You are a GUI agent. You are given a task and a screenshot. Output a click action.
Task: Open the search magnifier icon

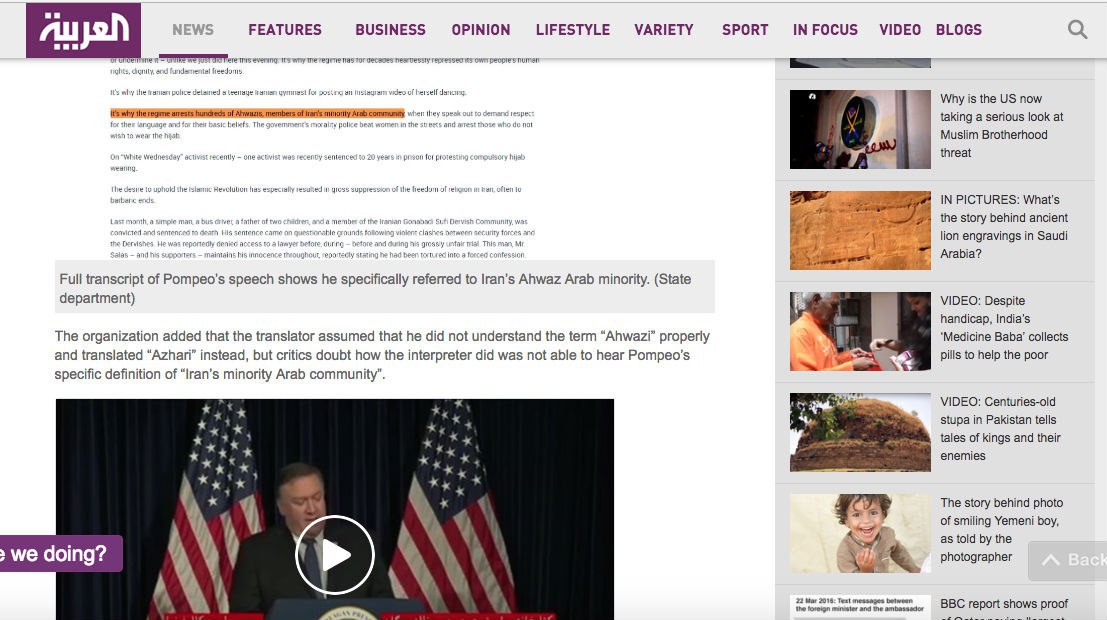coord(1077,30)
